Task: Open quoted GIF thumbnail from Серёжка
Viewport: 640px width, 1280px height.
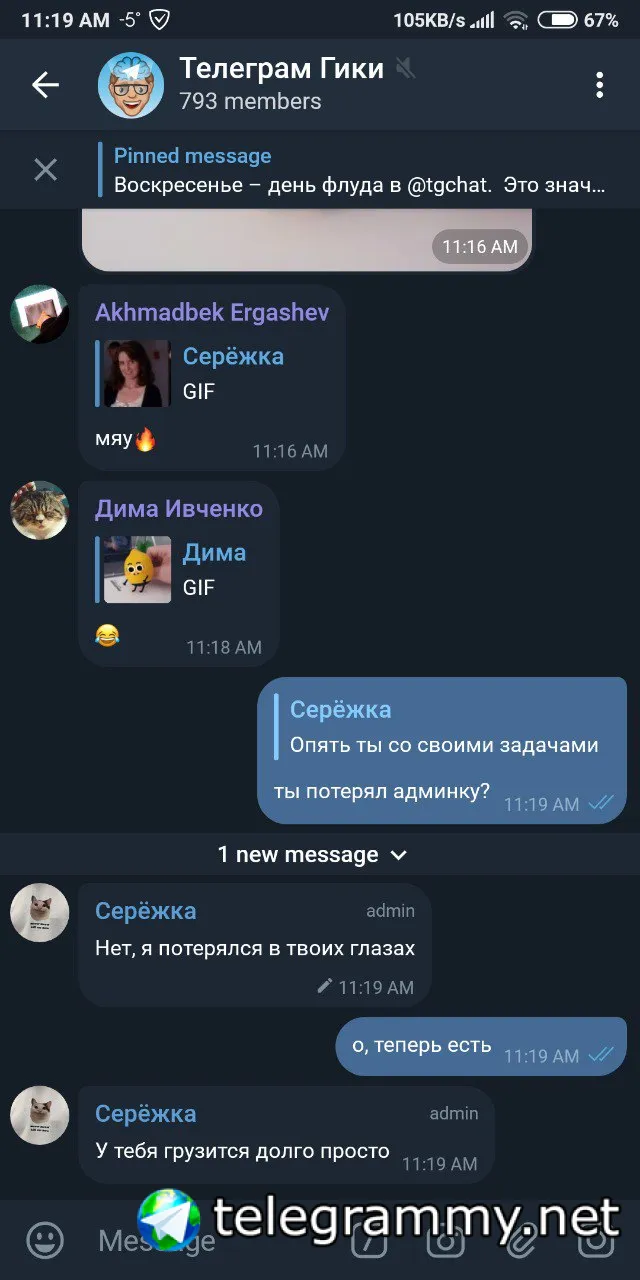Action: coord(137,373)
